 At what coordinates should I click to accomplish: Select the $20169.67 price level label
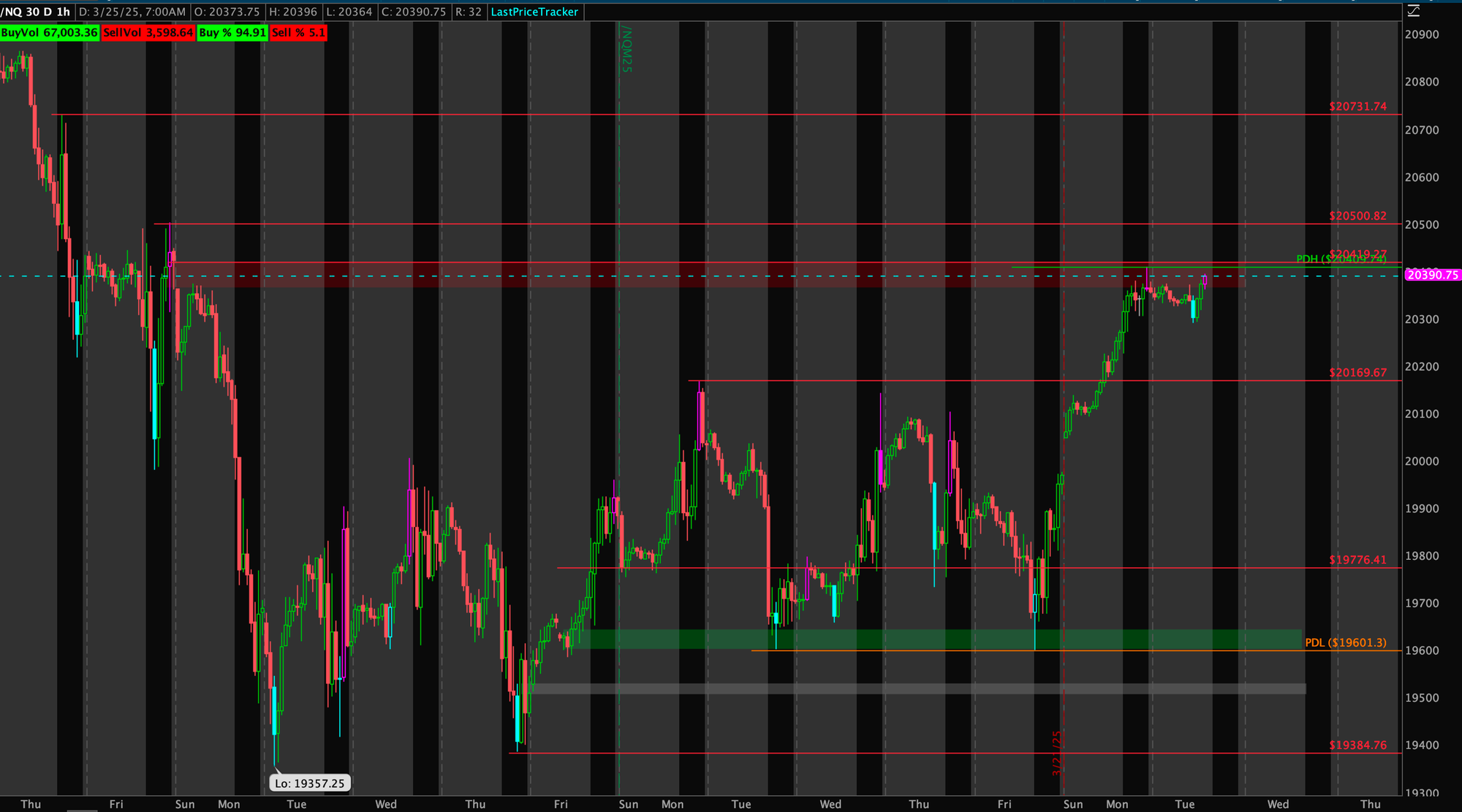click(1357, 373)
